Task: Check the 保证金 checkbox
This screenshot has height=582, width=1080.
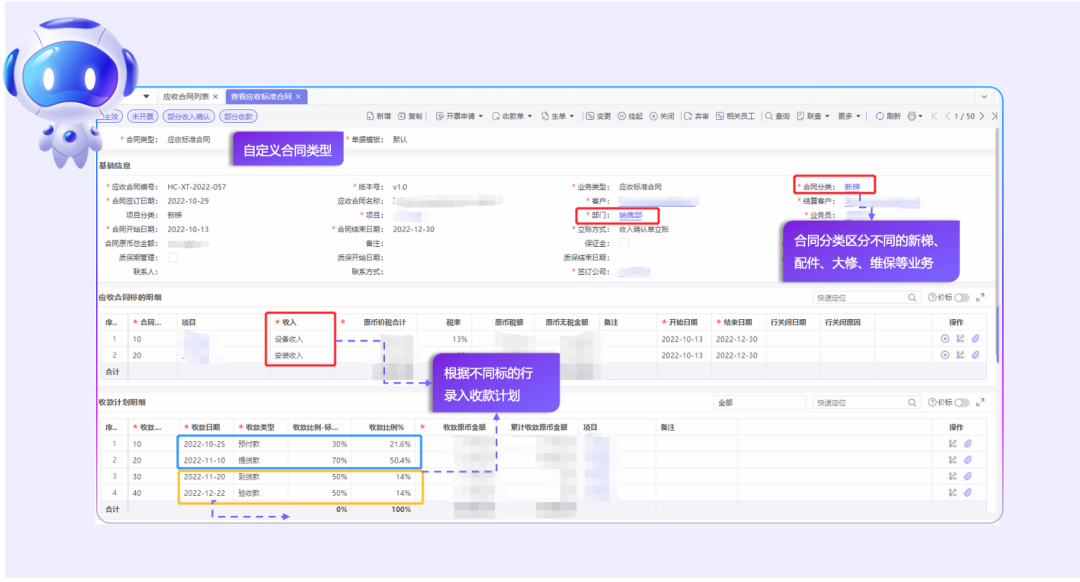Action: (x=624, y=243)
